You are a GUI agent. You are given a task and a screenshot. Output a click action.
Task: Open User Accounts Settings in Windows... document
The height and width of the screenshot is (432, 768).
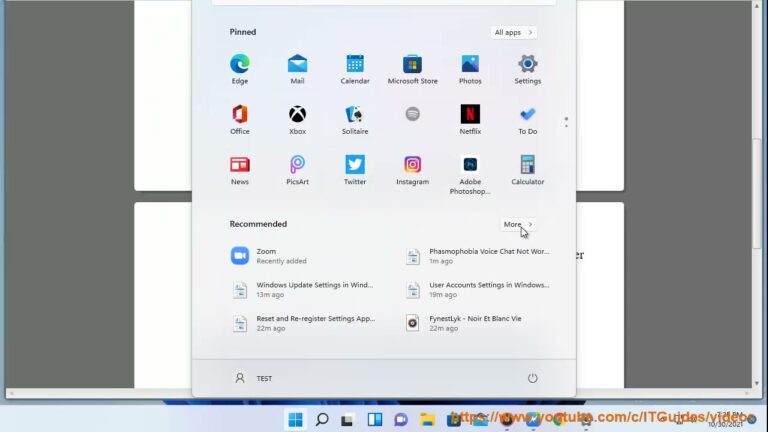pos(477,289)
